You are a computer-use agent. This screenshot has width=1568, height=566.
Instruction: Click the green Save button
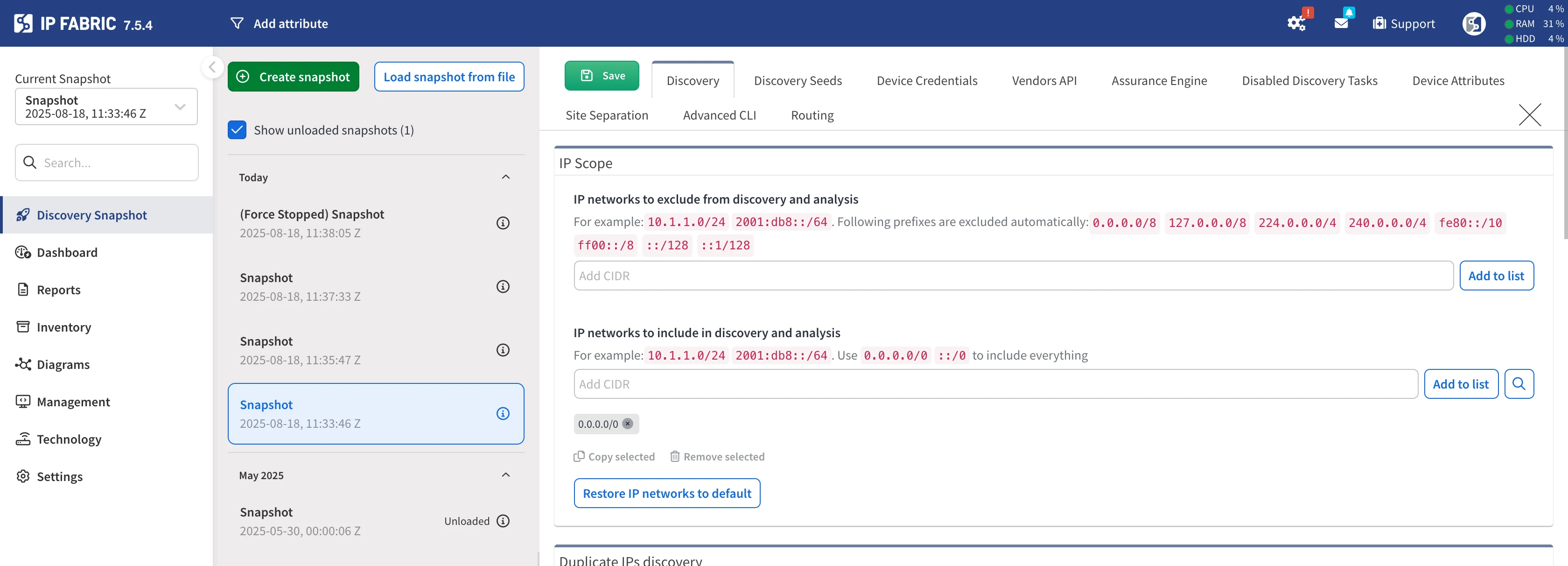tap(602, 76)
